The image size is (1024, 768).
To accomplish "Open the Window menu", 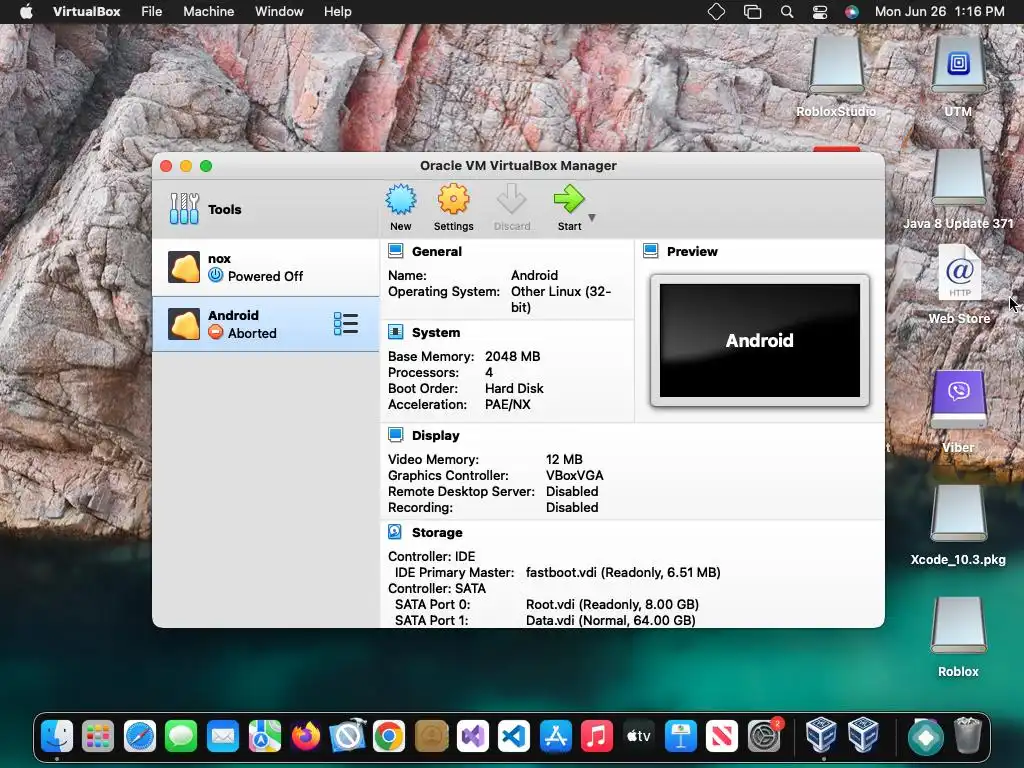I will tap(279, 12).
